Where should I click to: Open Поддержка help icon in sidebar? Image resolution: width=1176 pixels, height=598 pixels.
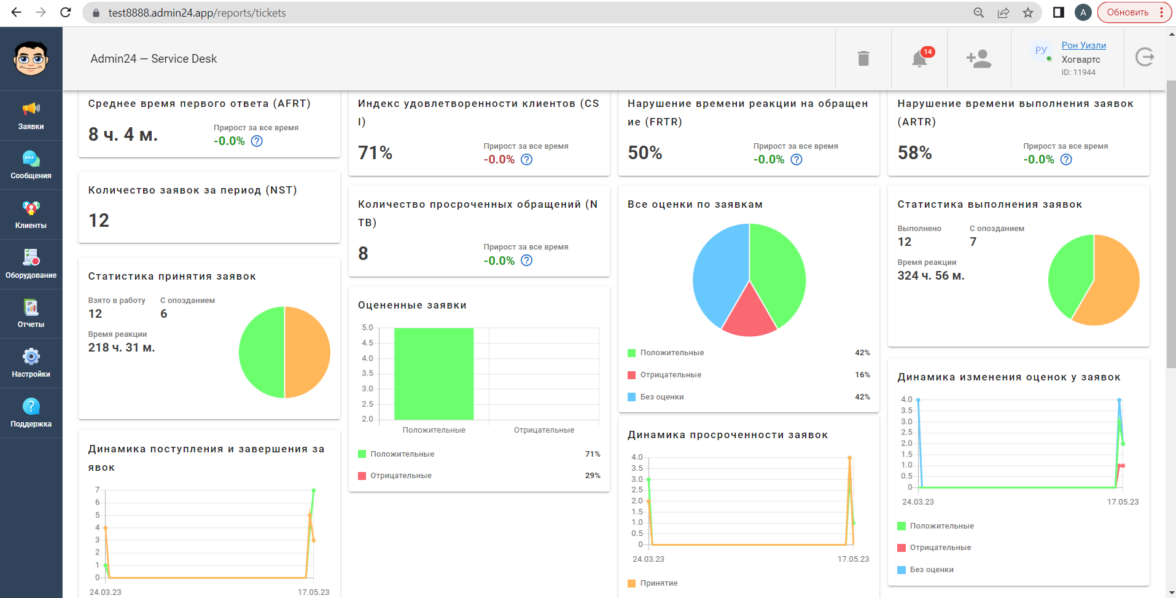[x=31, y=412]
